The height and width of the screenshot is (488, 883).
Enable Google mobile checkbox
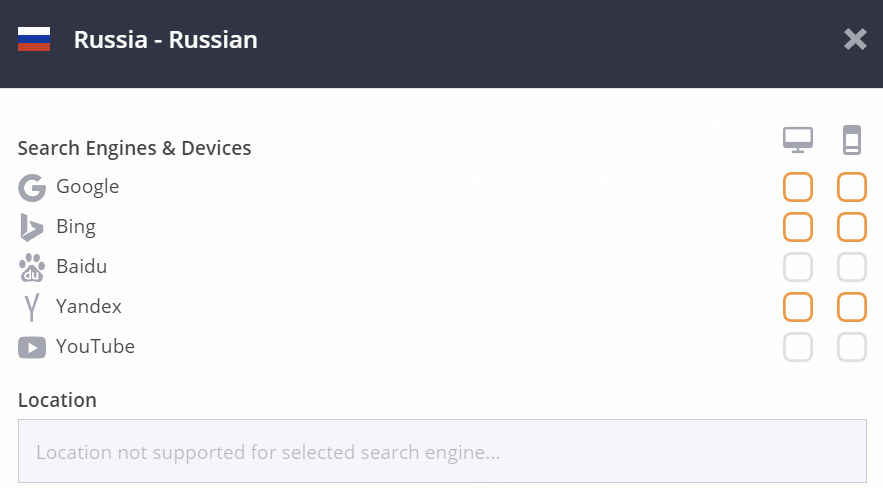pyautogui.click(x=851, y=187)
